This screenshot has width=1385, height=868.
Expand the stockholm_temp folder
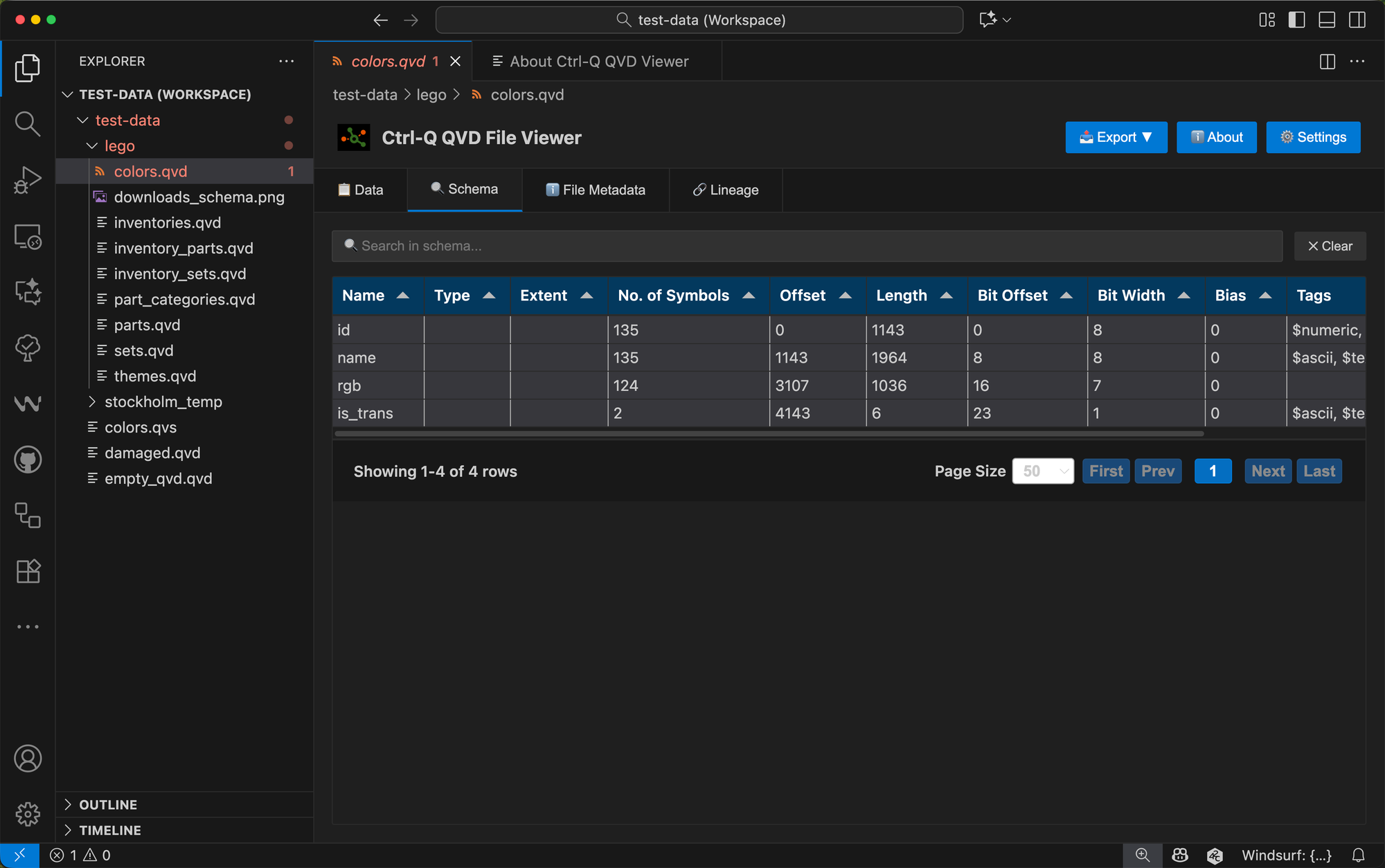[163, 402]
